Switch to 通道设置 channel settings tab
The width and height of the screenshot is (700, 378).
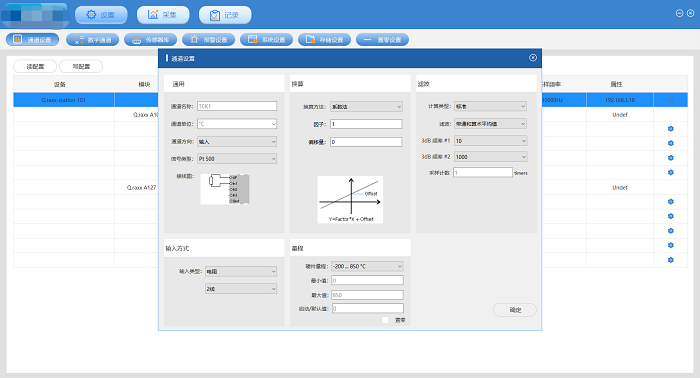pos(33,40)
